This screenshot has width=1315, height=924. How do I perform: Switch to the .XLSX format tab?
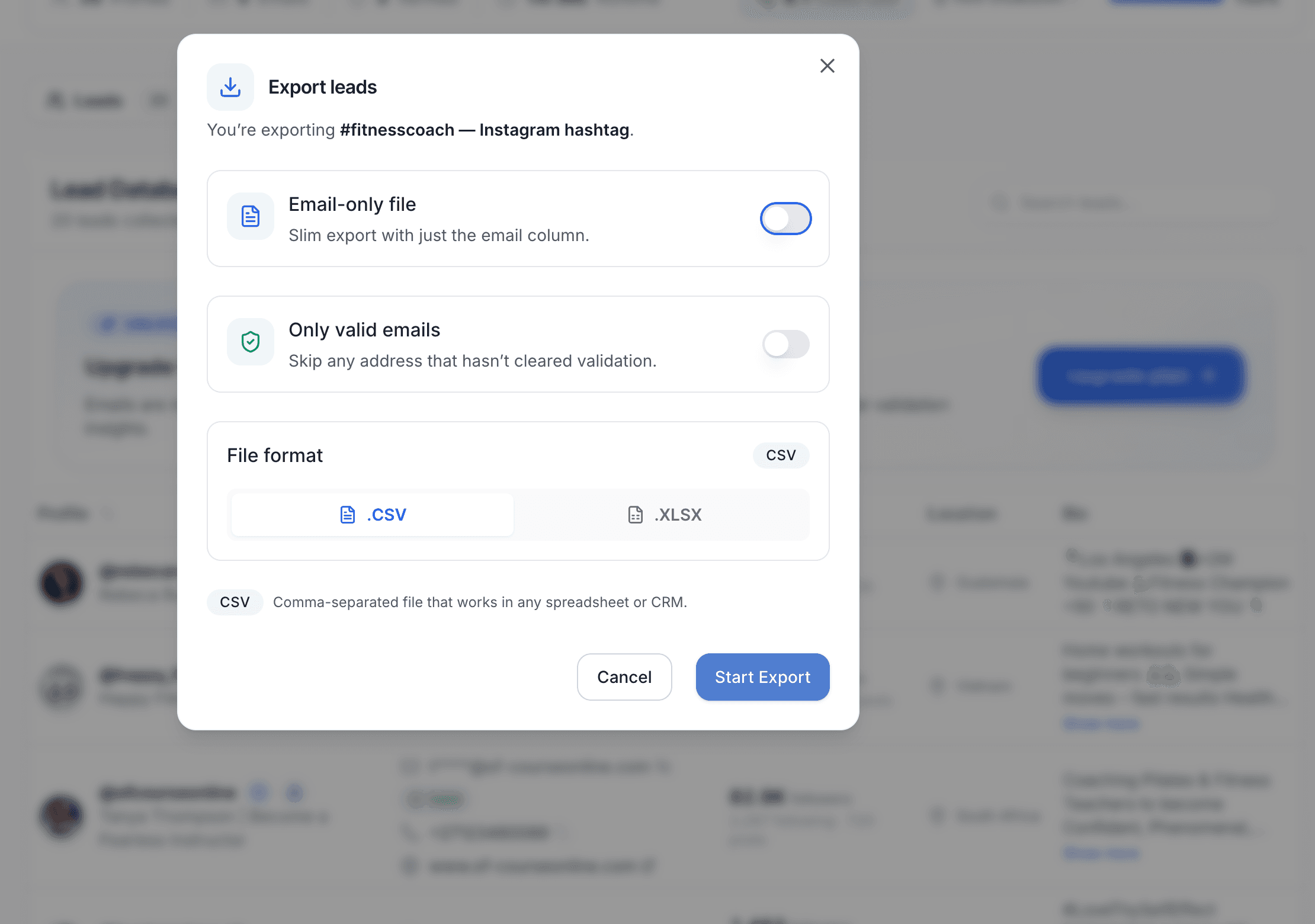pos(664,515)
